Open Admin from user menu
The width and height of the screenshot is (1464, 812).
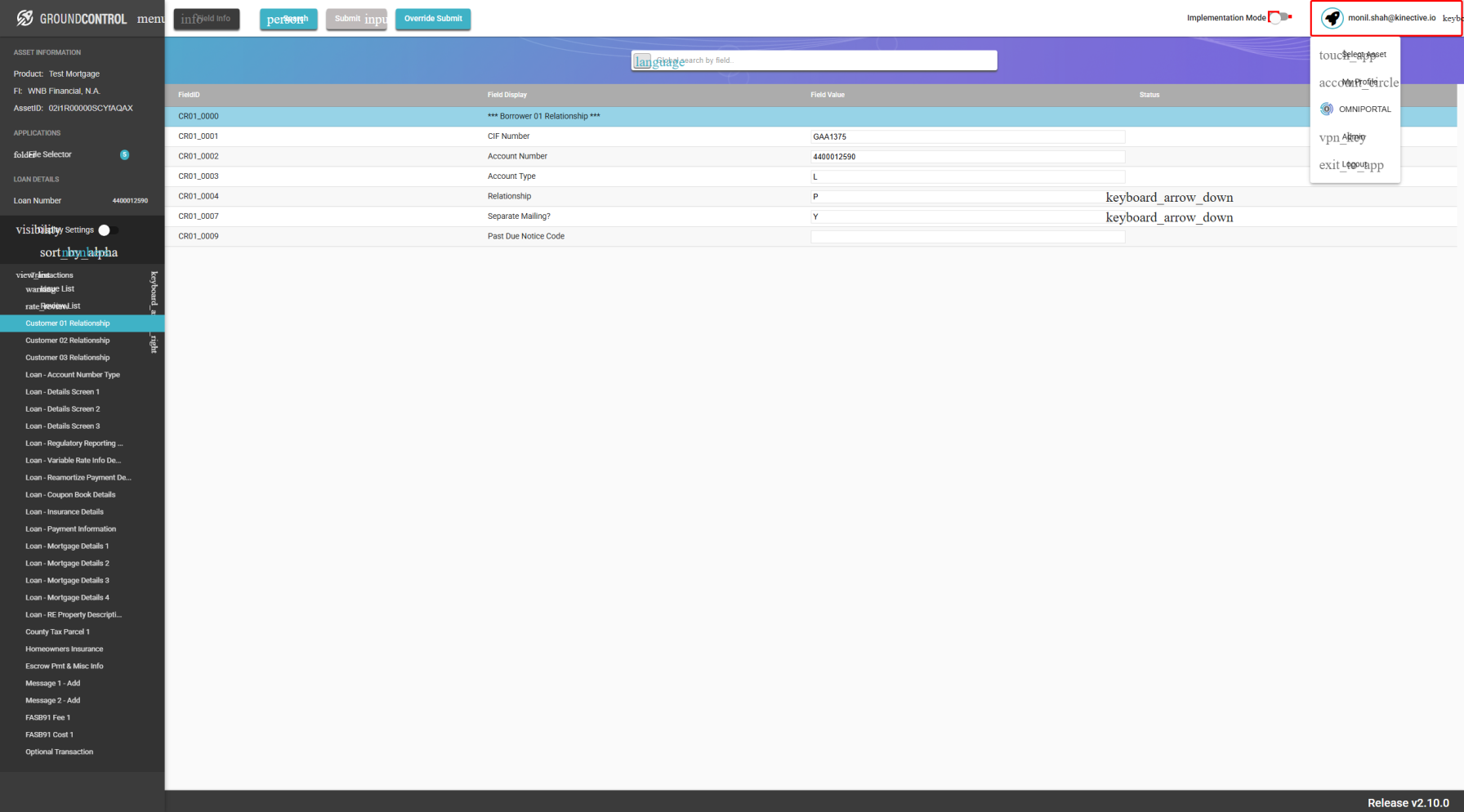[1355, 137]
